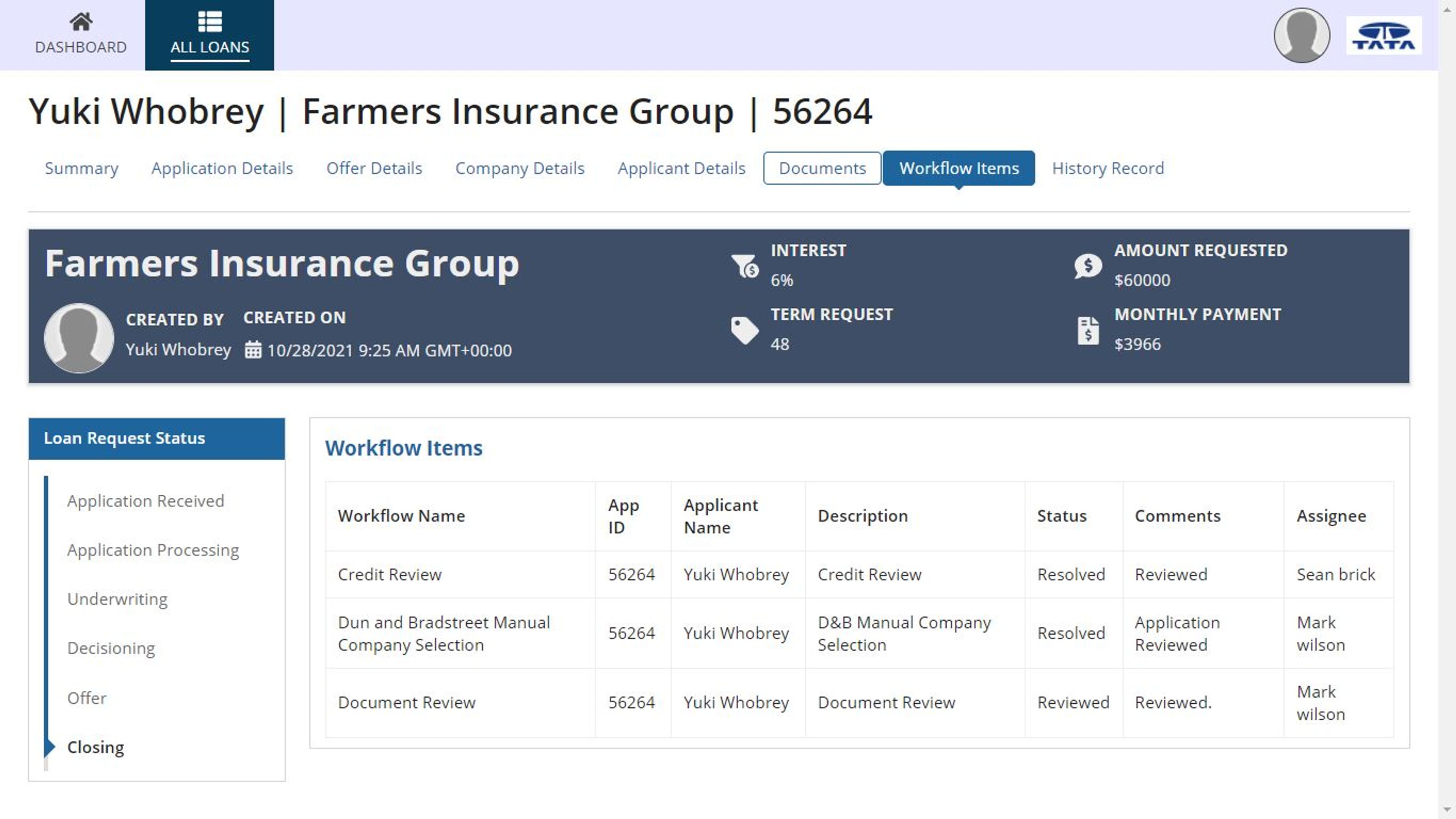Open the user profile avatar in header
This screenshot has width=1456, height=819.
click(x=1301, y=35)
